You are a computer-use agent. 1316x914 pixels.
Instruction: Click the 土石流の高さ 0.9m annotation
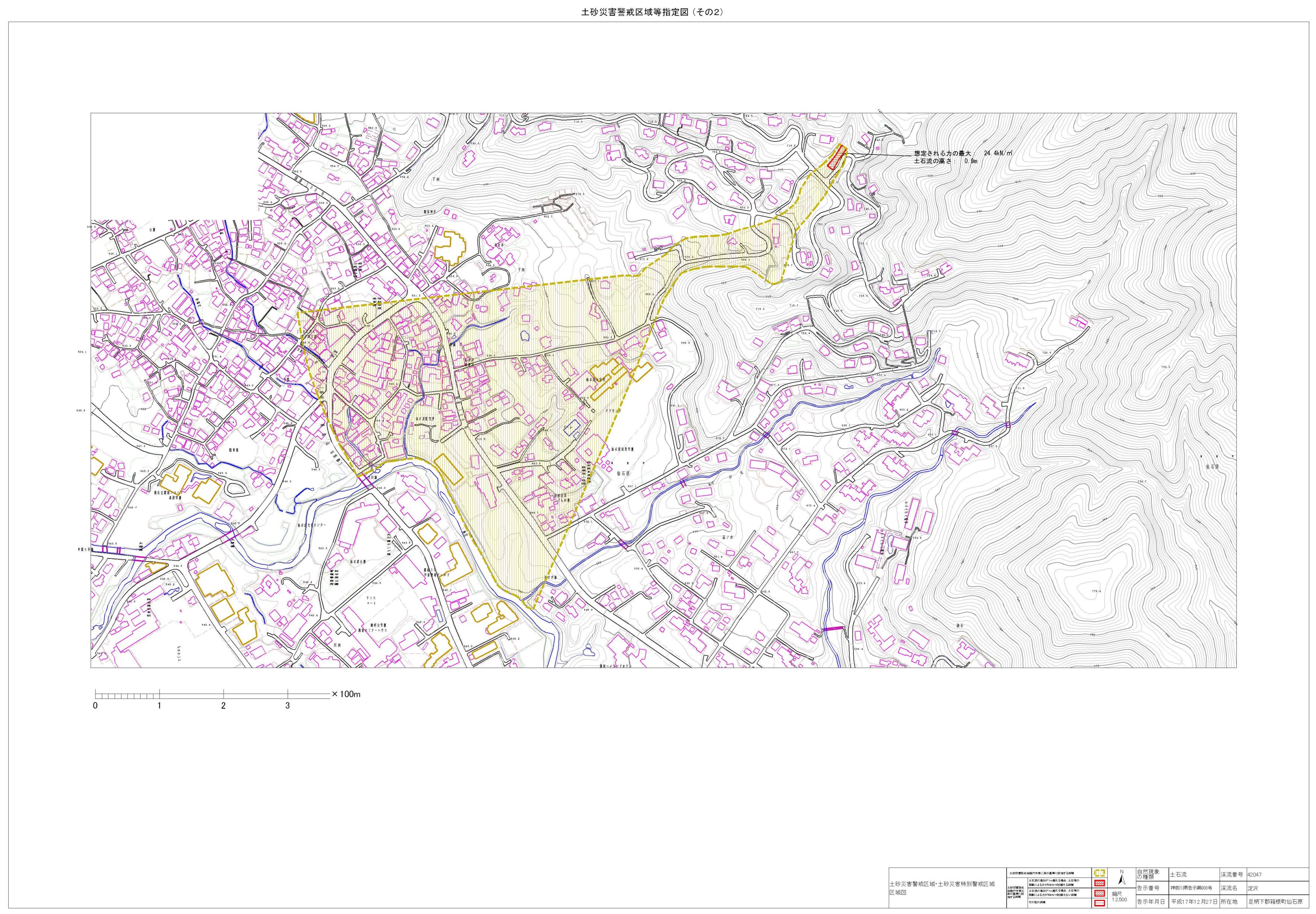pos(946,161)
